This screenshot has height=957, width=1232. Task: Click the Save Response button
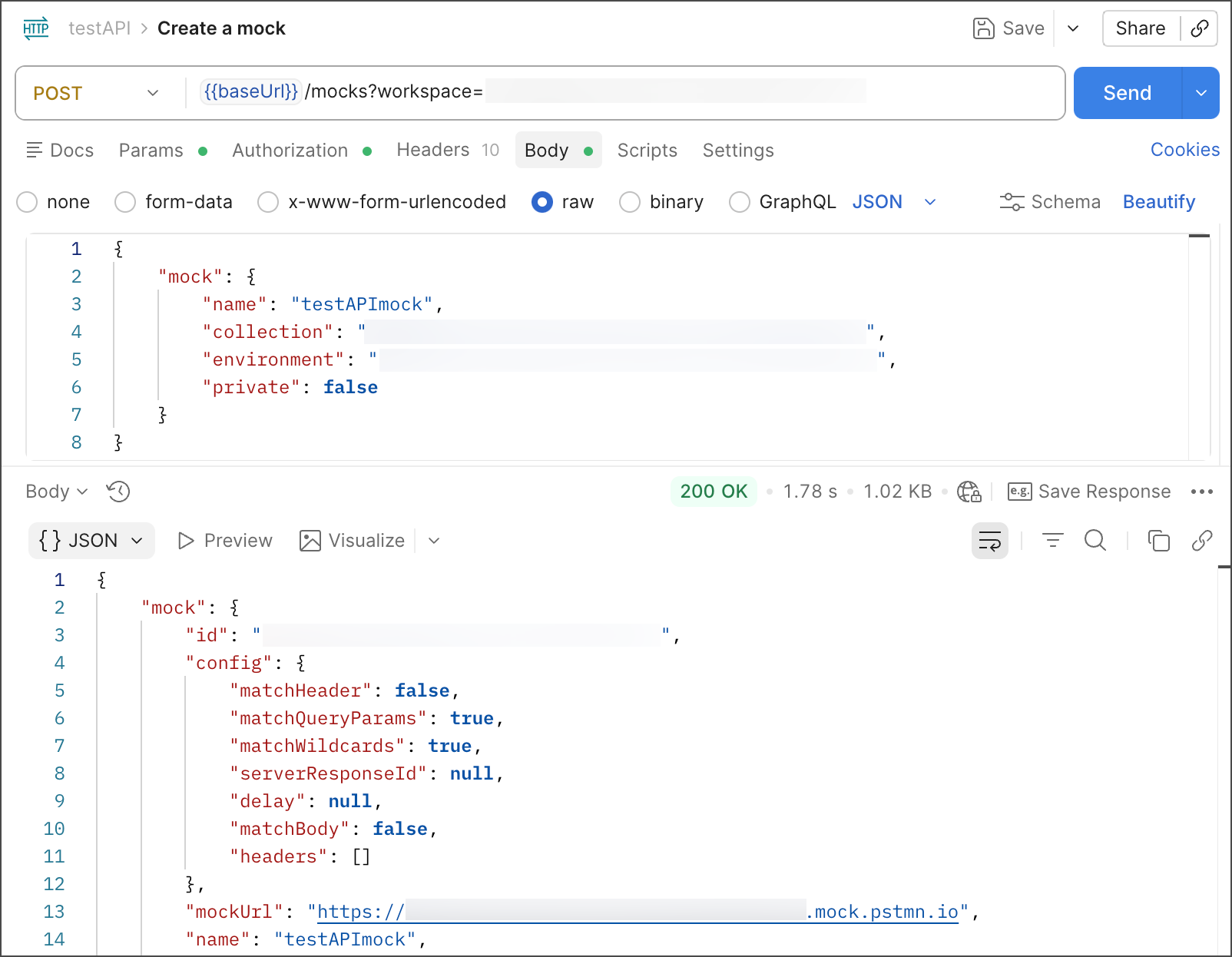(x=1089, y=492)
